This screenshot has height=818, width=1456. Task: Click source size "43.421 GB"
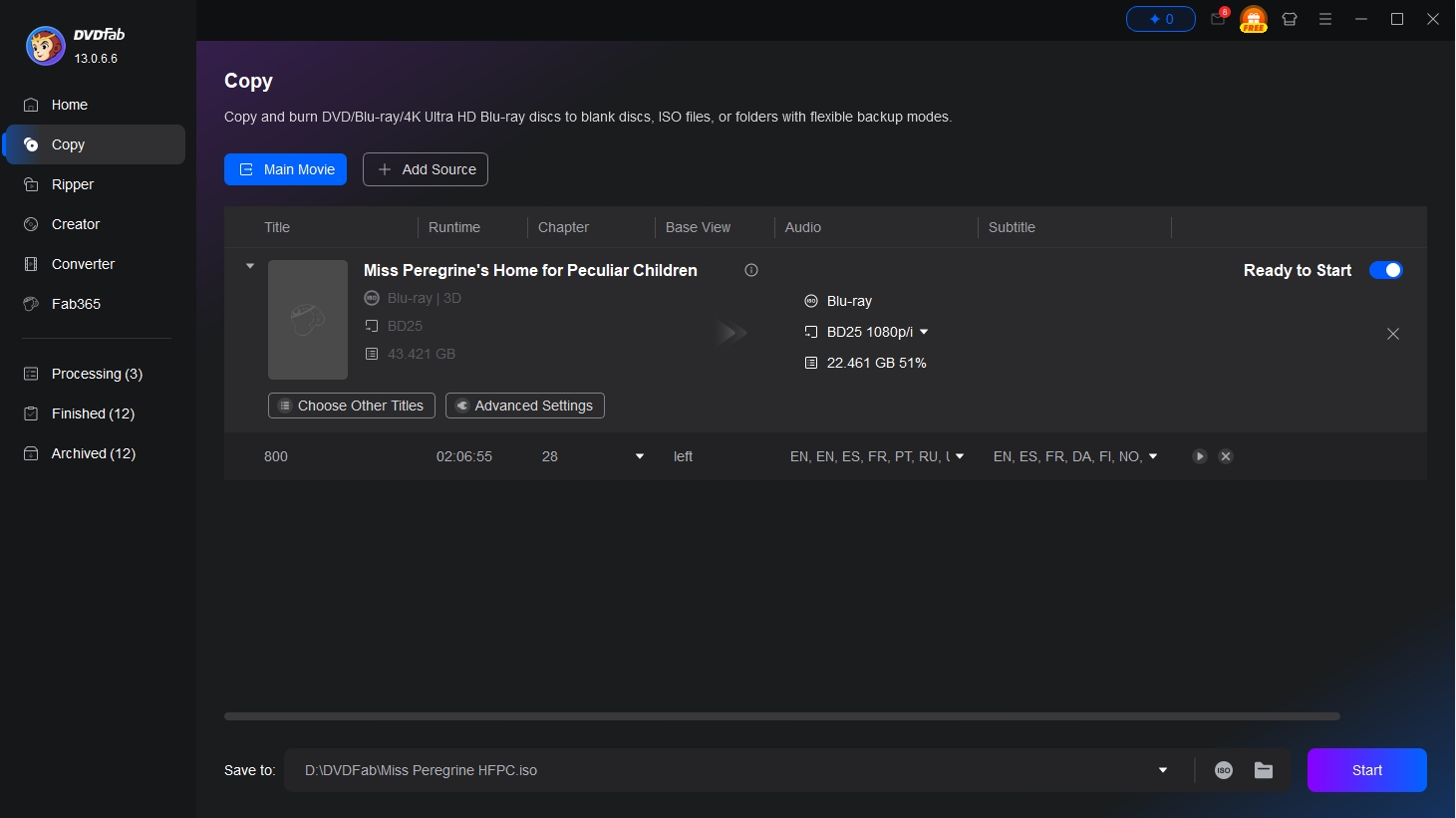click(x=422, y=354)
